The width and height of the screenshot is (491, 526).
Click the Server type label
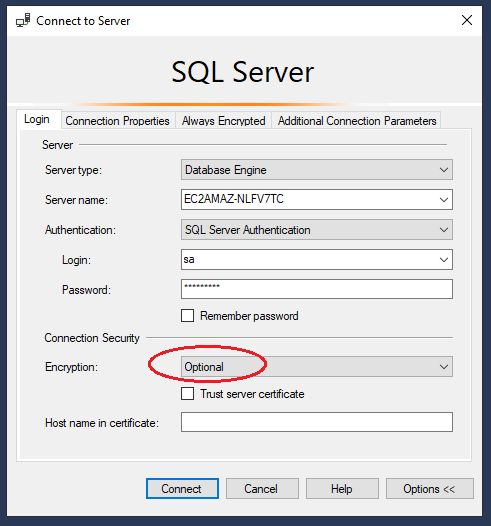(x=73, y=170)
